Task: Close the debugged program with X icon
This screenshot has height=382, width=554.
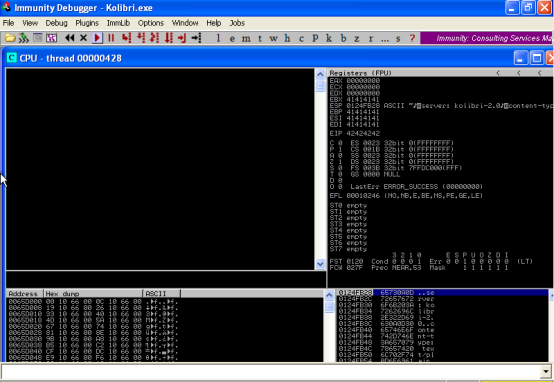Action: [83, 38]
